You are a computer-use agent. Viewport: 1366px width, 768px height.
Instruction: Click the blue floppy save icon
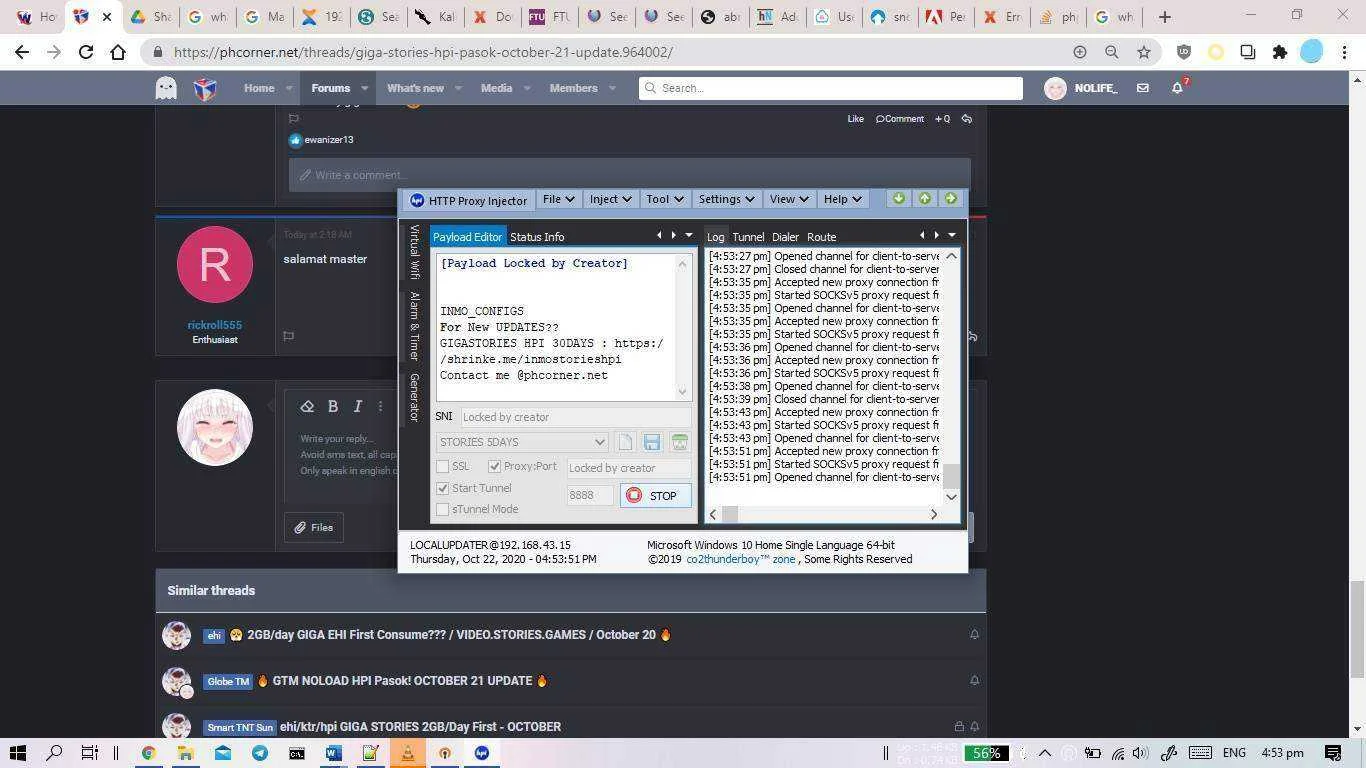coord(652,442)
